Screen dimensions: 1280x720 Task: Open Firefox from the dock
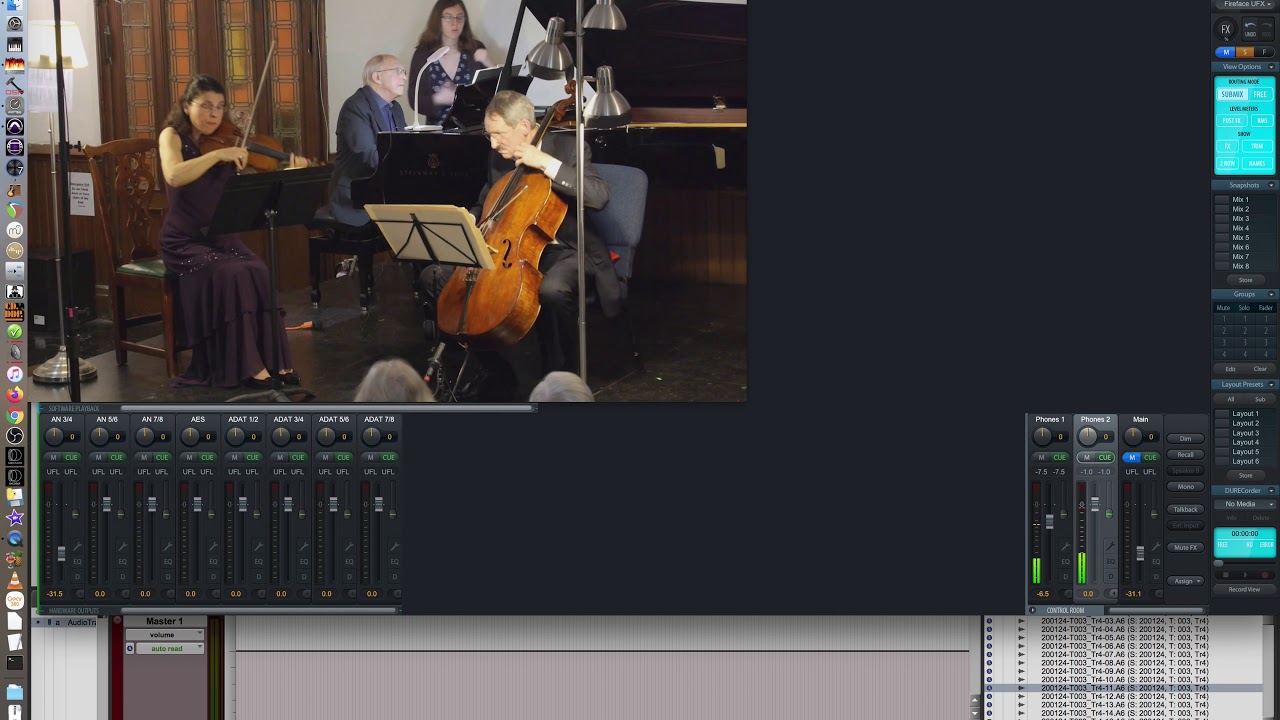coord(15,394)
